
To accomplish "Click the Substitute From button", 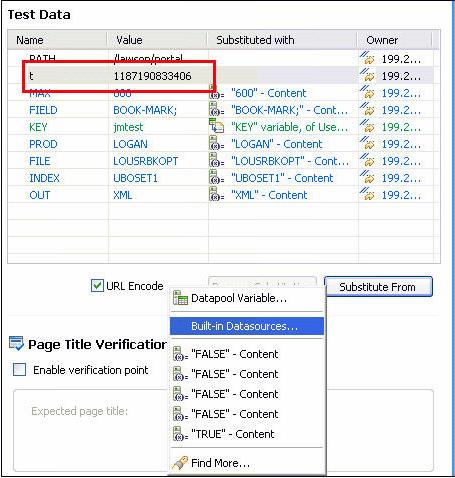I will [x=378, y=287].
